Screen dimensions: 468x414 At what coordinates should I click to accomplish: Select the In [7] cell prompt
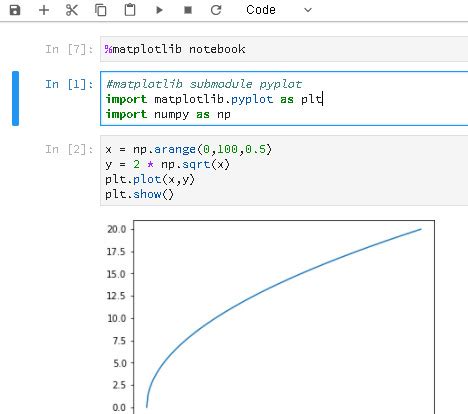click(x=69, y=49)
